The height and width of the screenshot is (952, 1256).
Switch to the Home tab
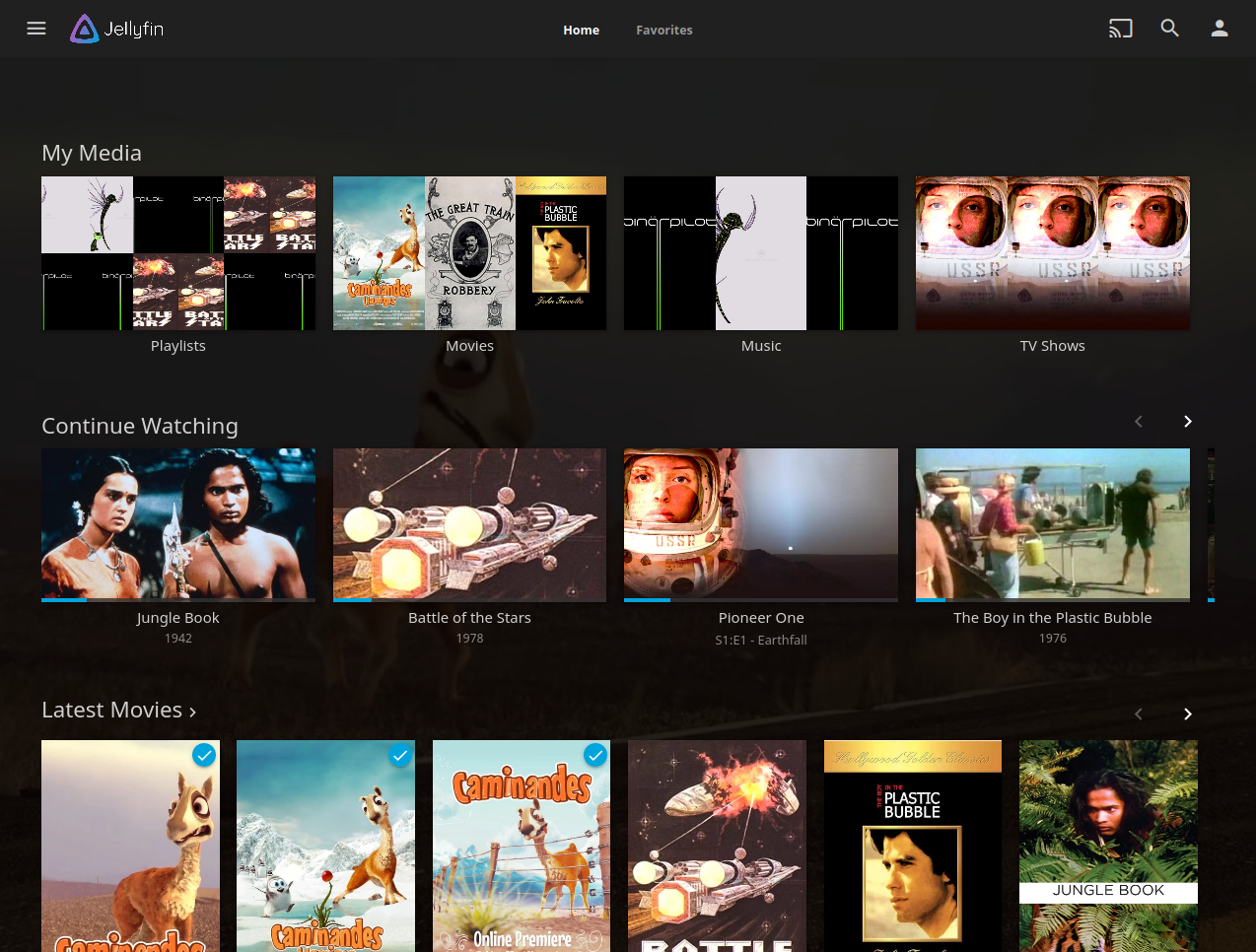[581, 30]
